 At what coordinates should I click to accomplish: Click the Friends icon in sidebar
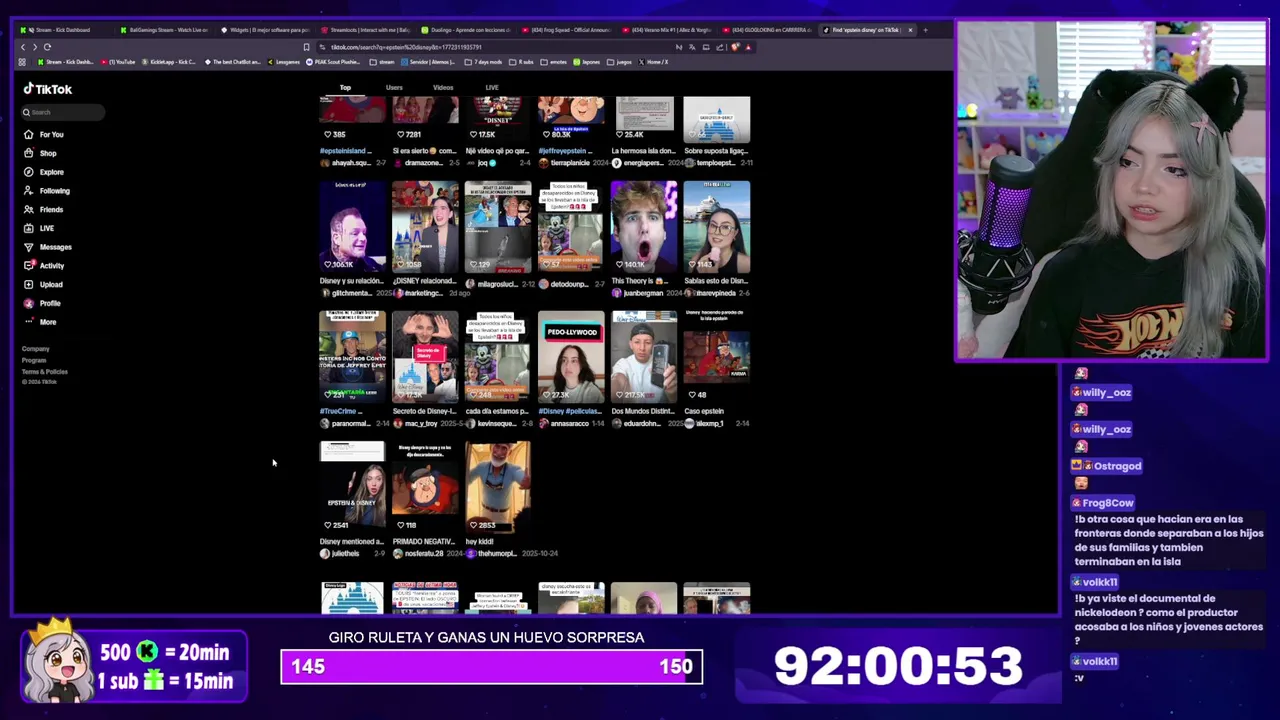point(27,210)
